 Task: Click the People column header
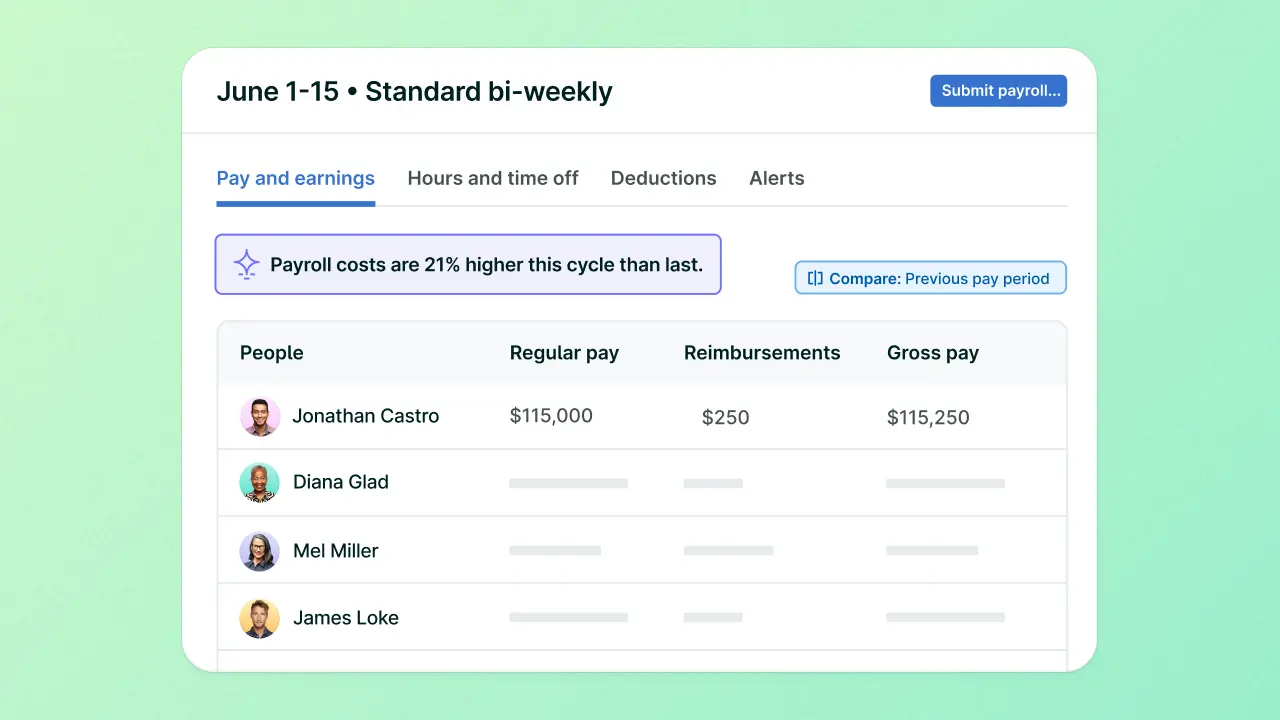point(271,353)
